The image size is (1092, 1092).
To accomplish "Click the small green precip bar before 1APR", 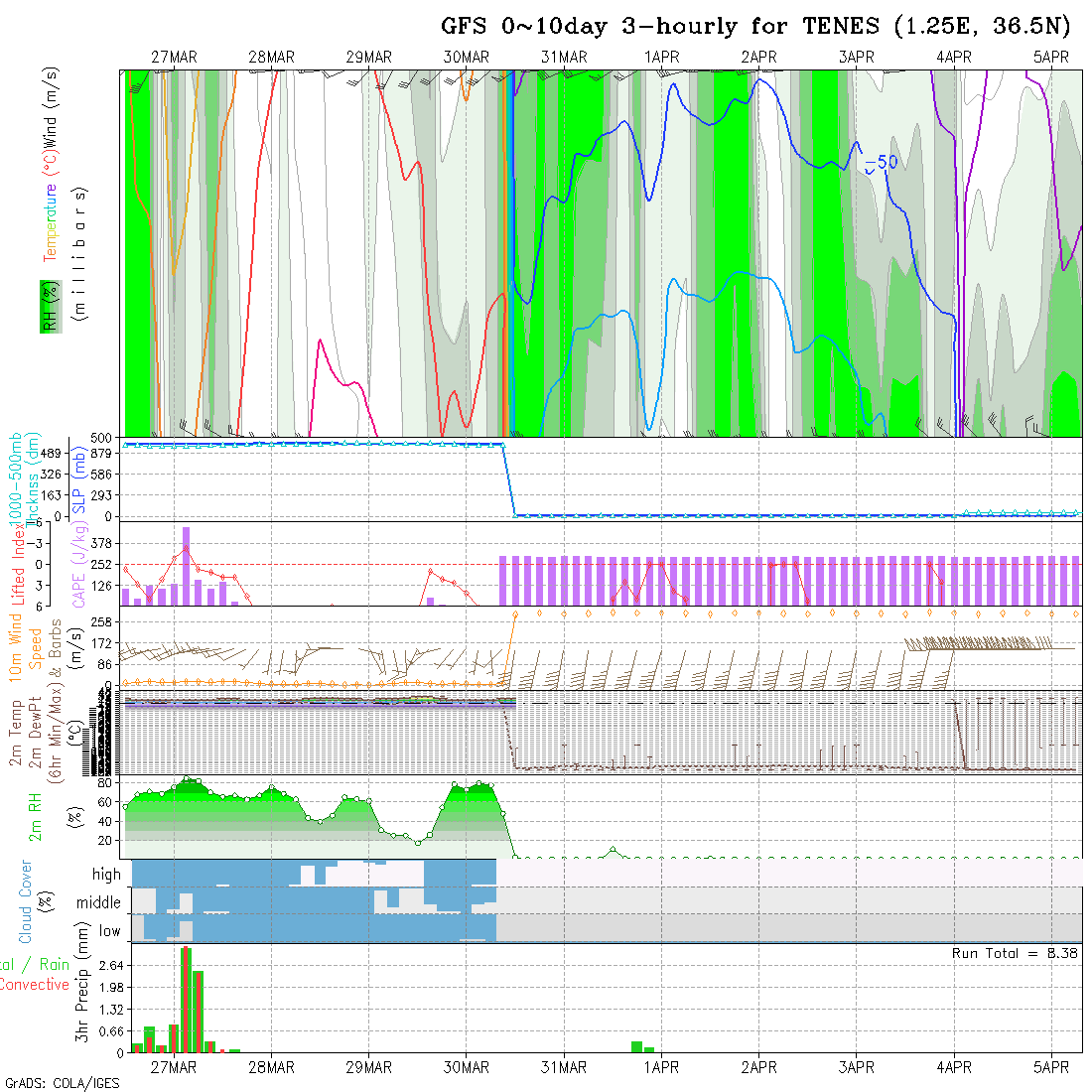I will [x=636, y=1046].
